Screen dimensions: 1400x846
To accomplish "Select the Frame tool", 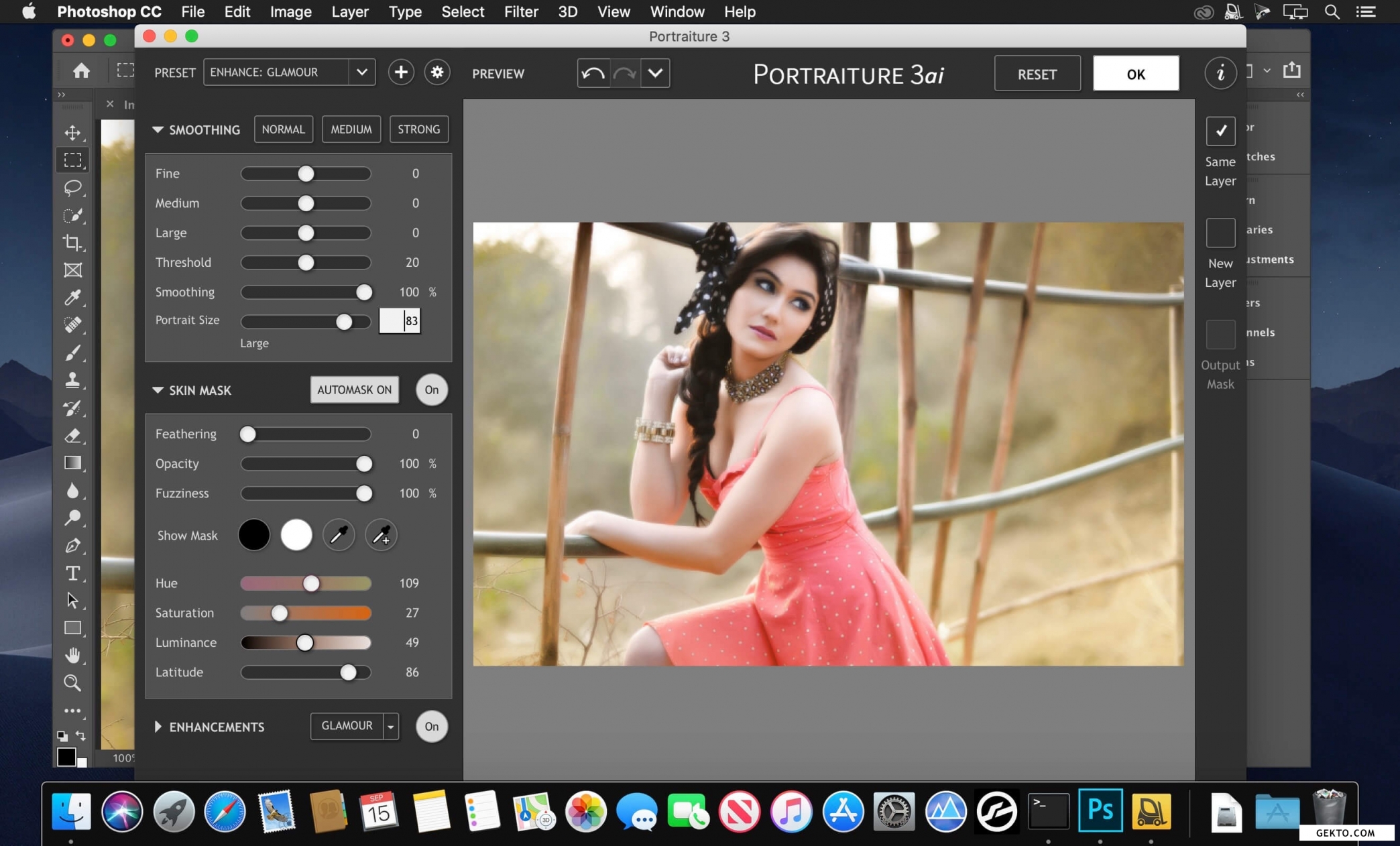I will (x=72, y=270).
